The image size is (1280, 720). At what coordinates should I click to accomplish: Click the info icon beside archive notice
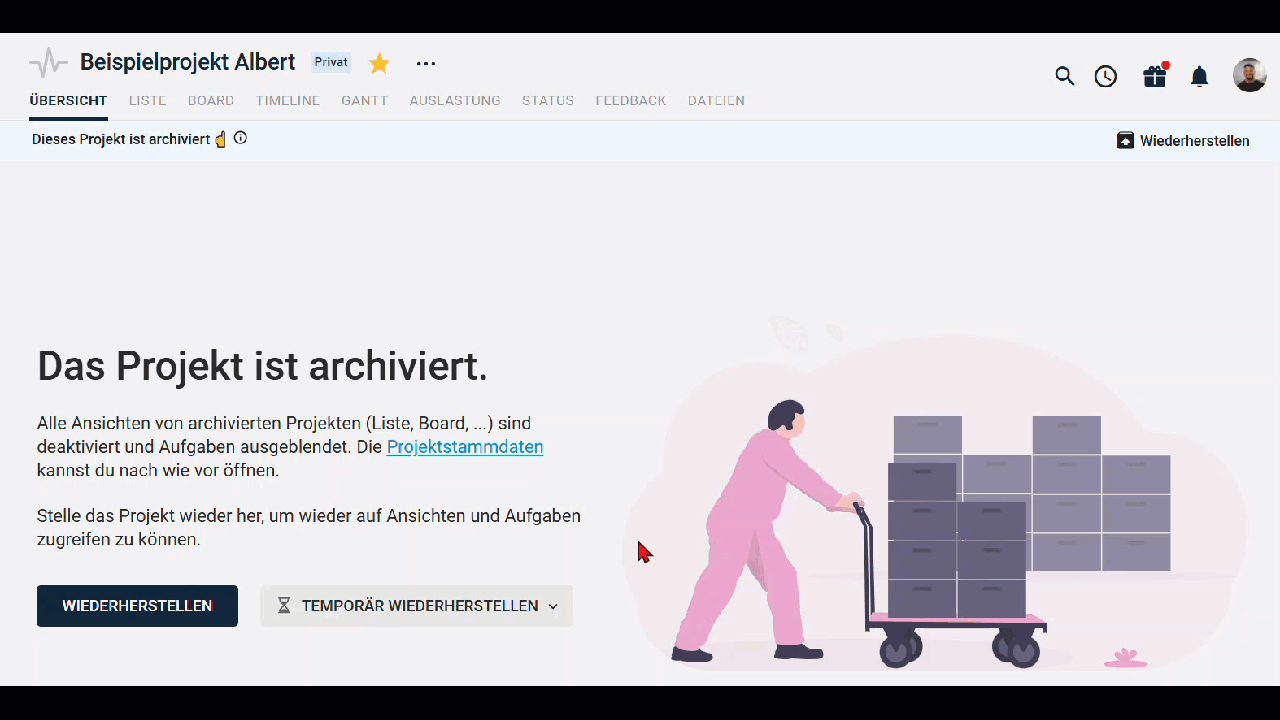(x=240, y=139)
